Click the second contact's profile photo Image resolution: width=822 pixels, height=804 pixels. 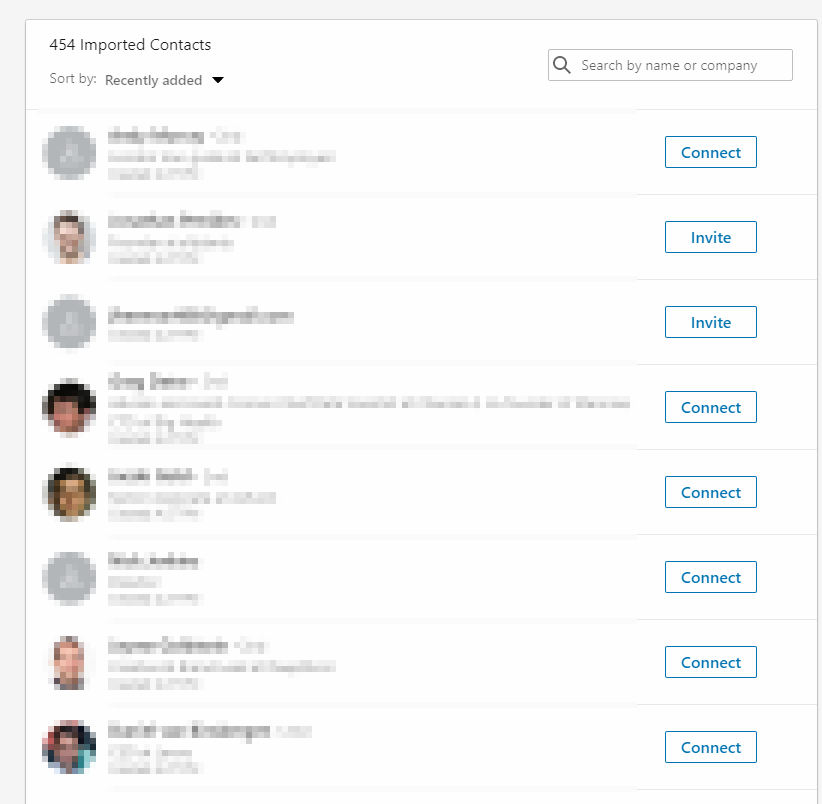[x=69, y=238]
